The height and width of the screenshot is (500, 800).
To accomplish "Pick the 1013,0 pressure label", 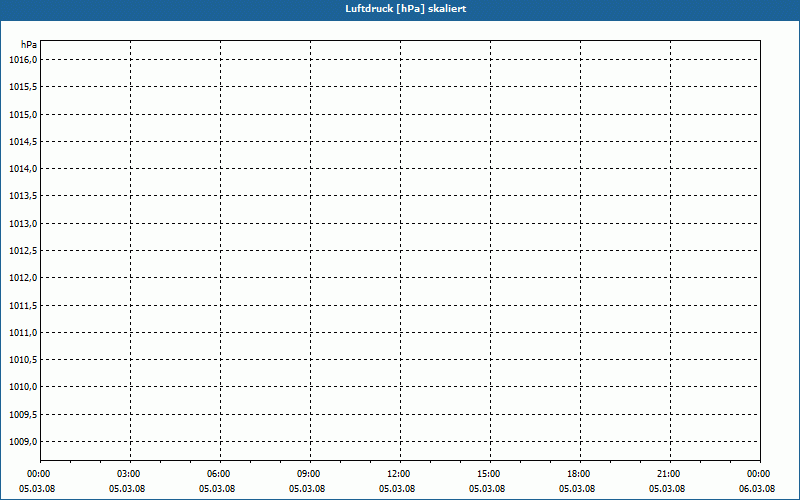I will (23, 223).
